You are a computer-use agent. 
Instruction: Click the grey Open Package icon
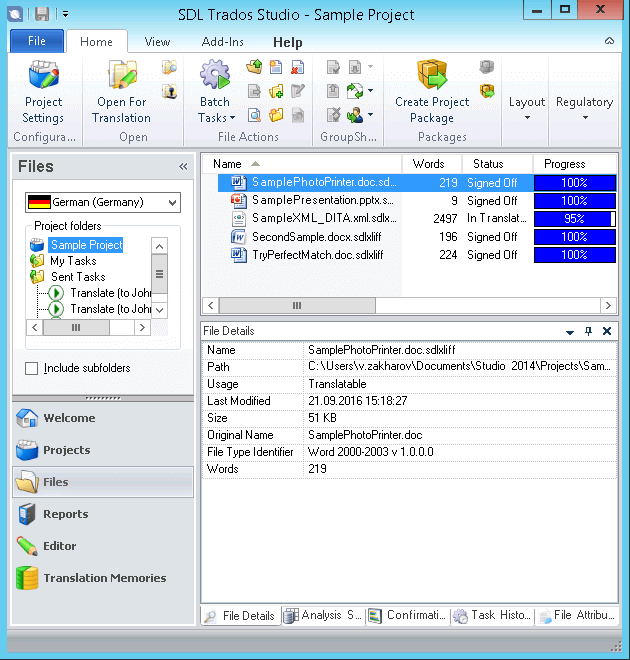(x=486, y=67)
